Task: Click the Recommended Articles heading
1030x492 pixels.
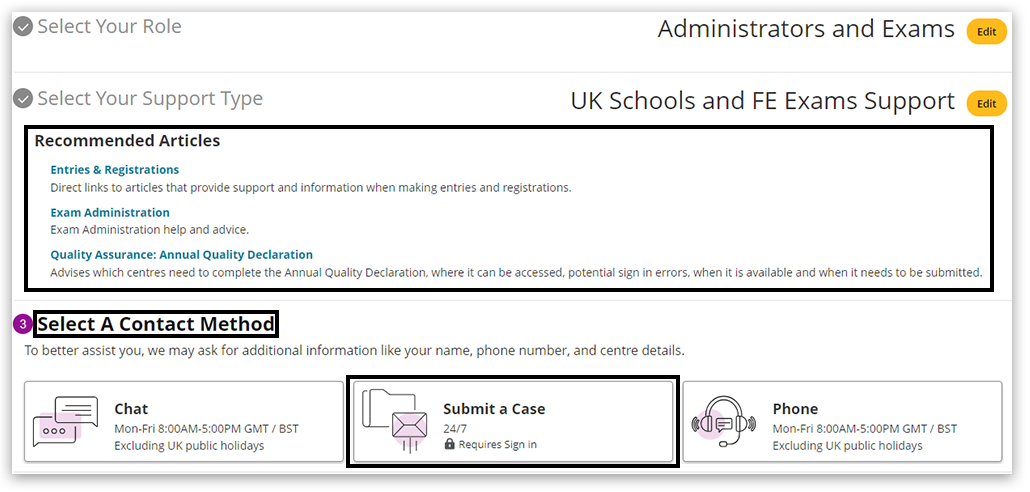Action: tap(127, 141)
